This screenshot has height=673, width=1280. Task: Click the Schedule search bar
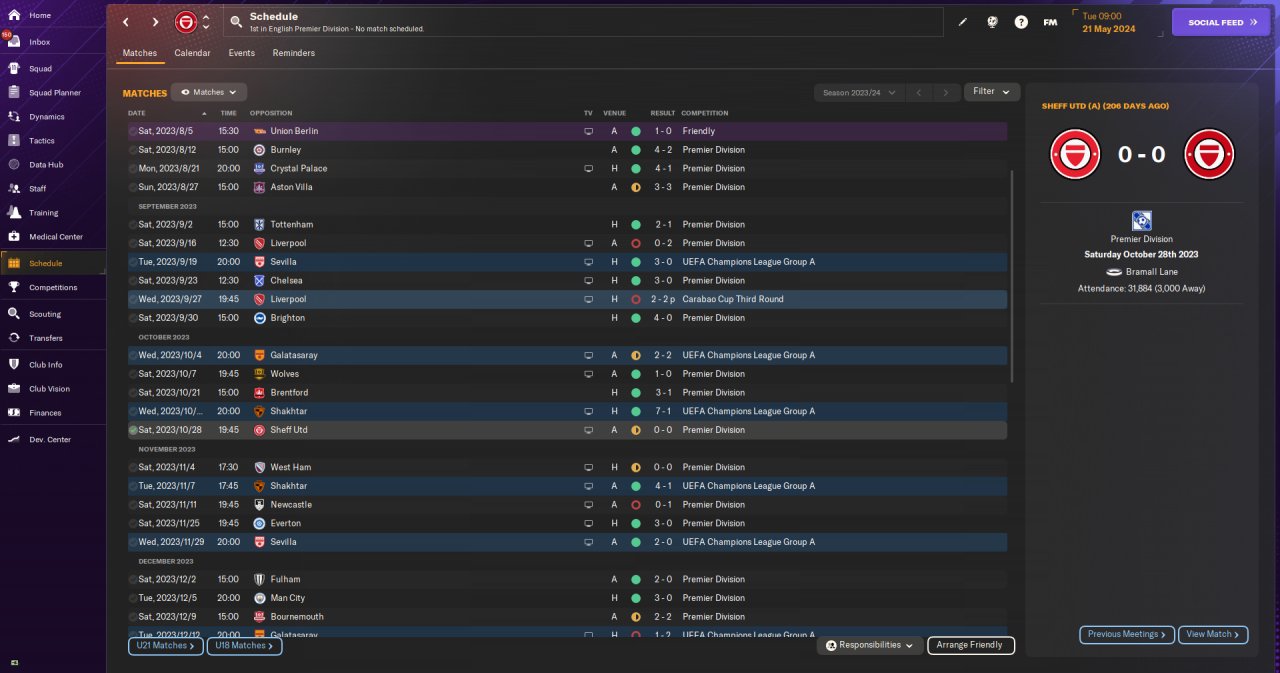583,22
